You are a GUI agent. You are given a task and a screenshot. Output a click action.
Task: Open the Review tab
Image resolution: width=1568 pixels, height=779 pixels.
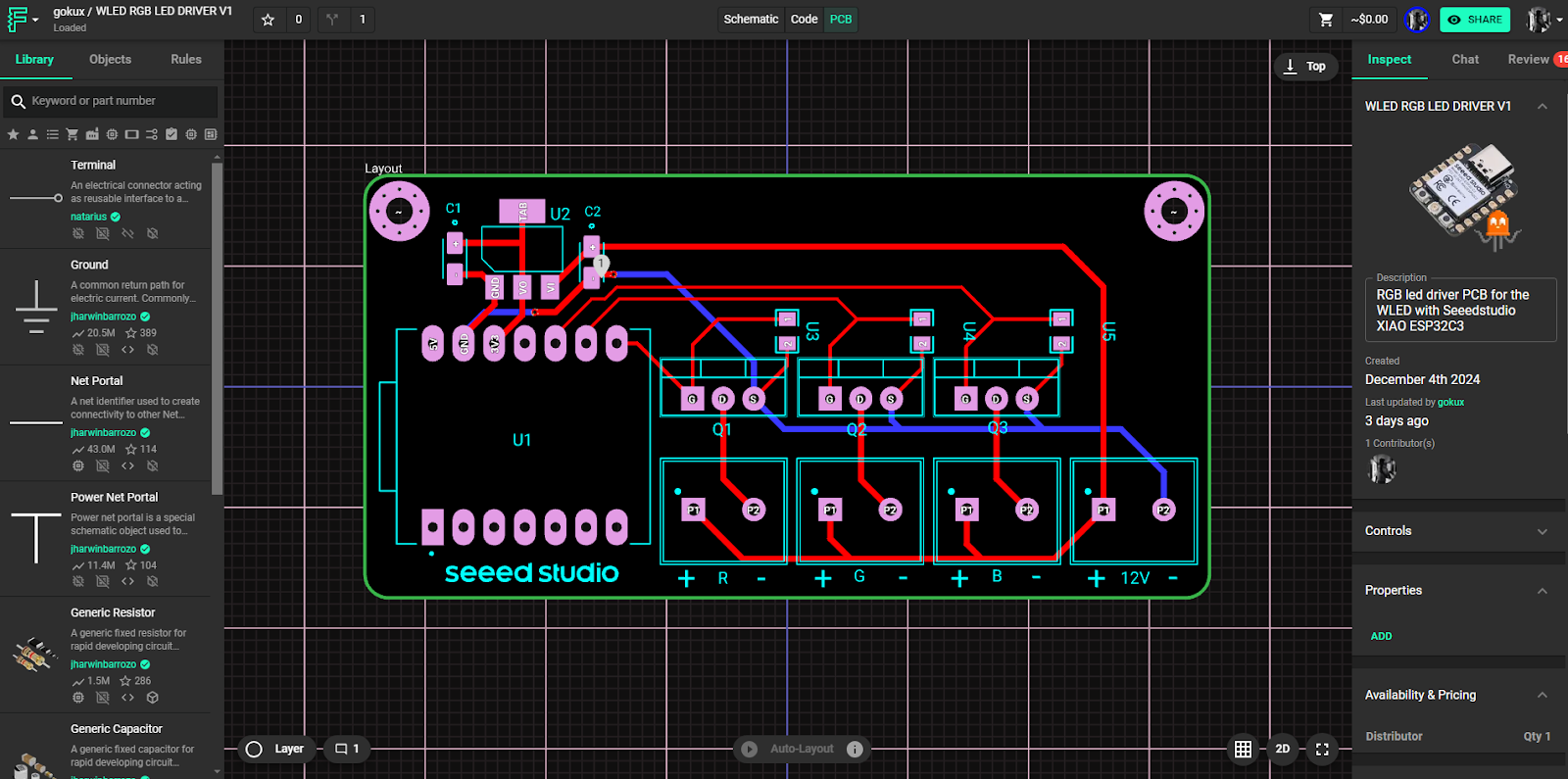(x=1529, y=60)
